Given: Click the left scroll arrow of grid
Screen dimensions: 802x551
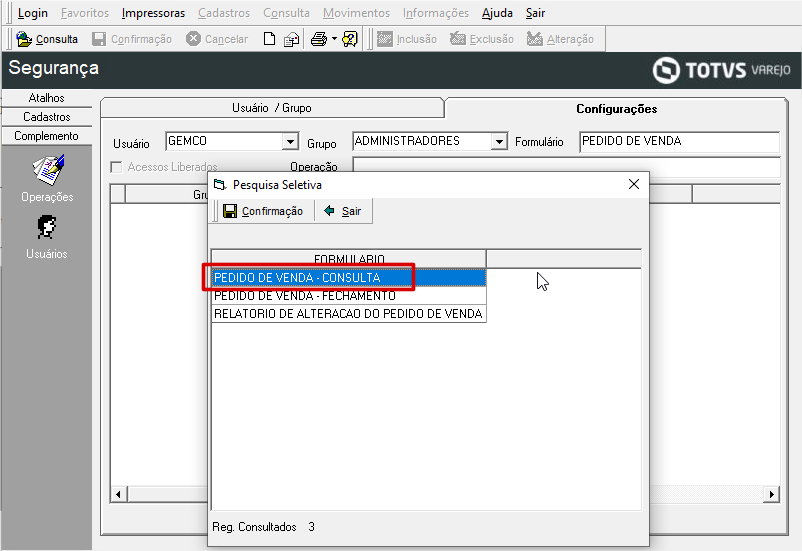Looking at the screenshot, I should [x=119, y=494].
